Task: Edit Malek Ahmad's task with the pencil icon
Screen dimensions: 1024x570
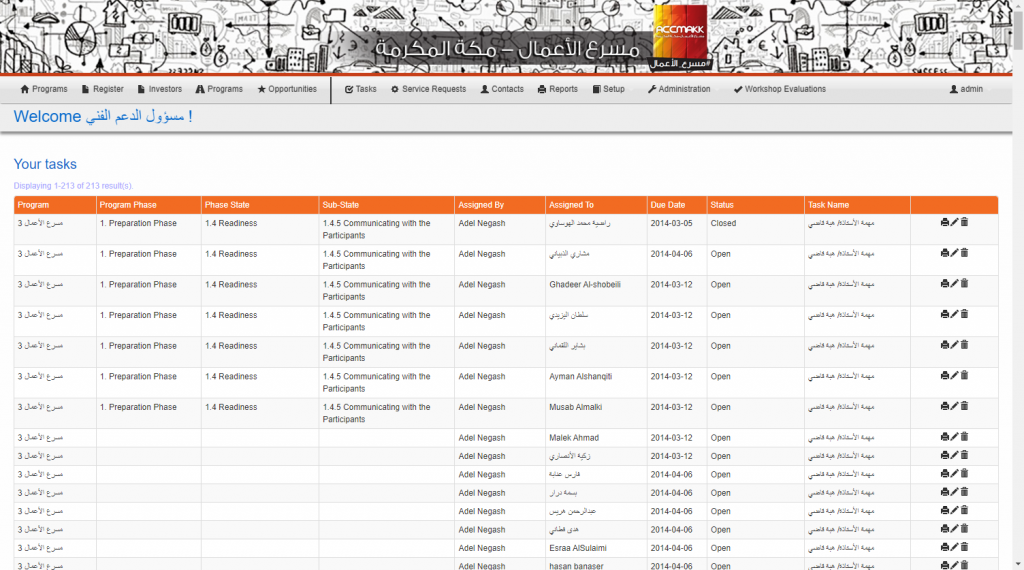Action: 954,437
